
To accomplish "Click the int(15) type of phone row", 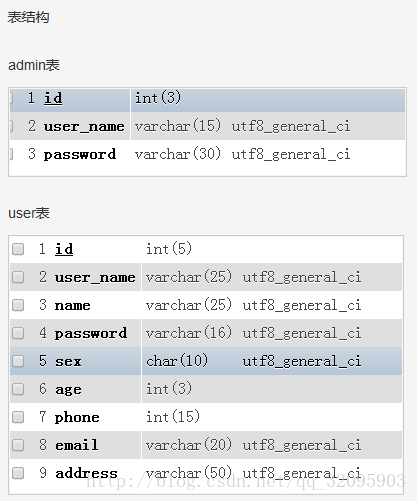I will pyautogui.click(x=173, y=417).
